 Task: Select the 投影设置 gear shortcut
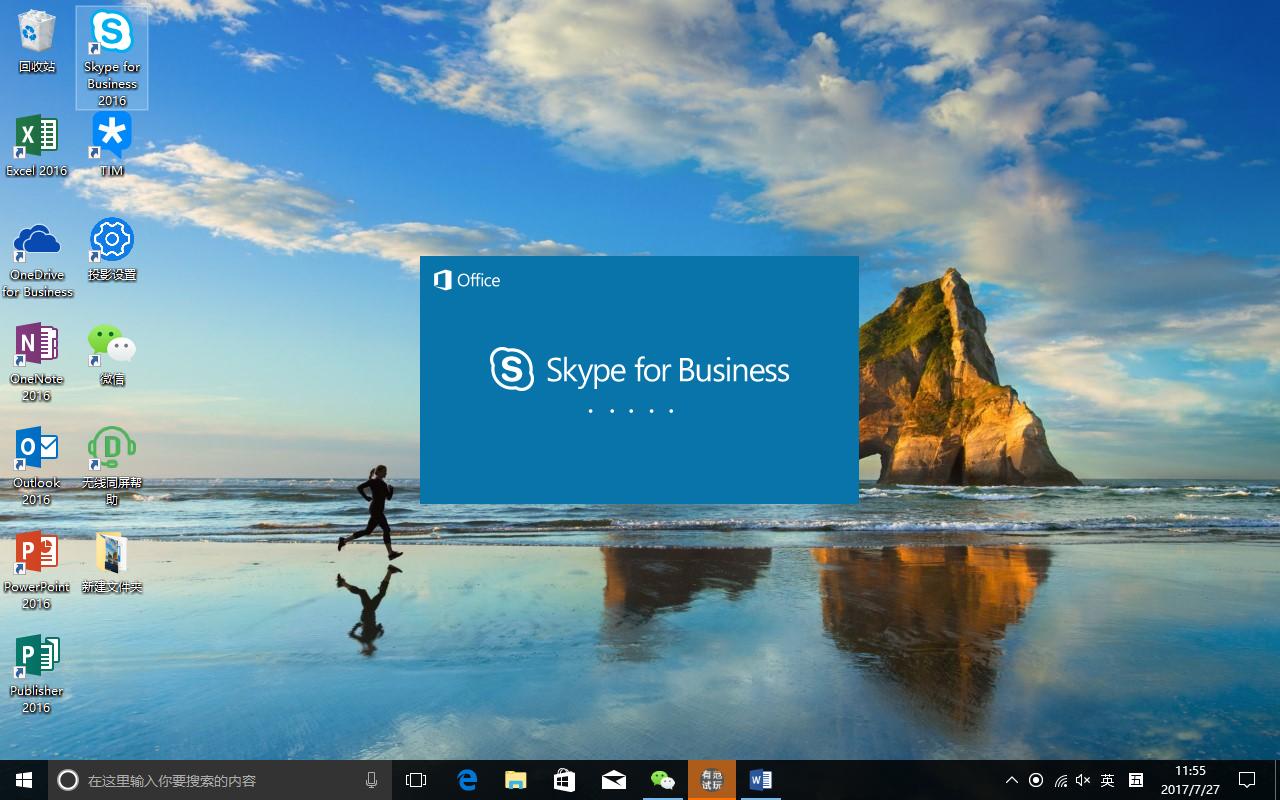112,243
